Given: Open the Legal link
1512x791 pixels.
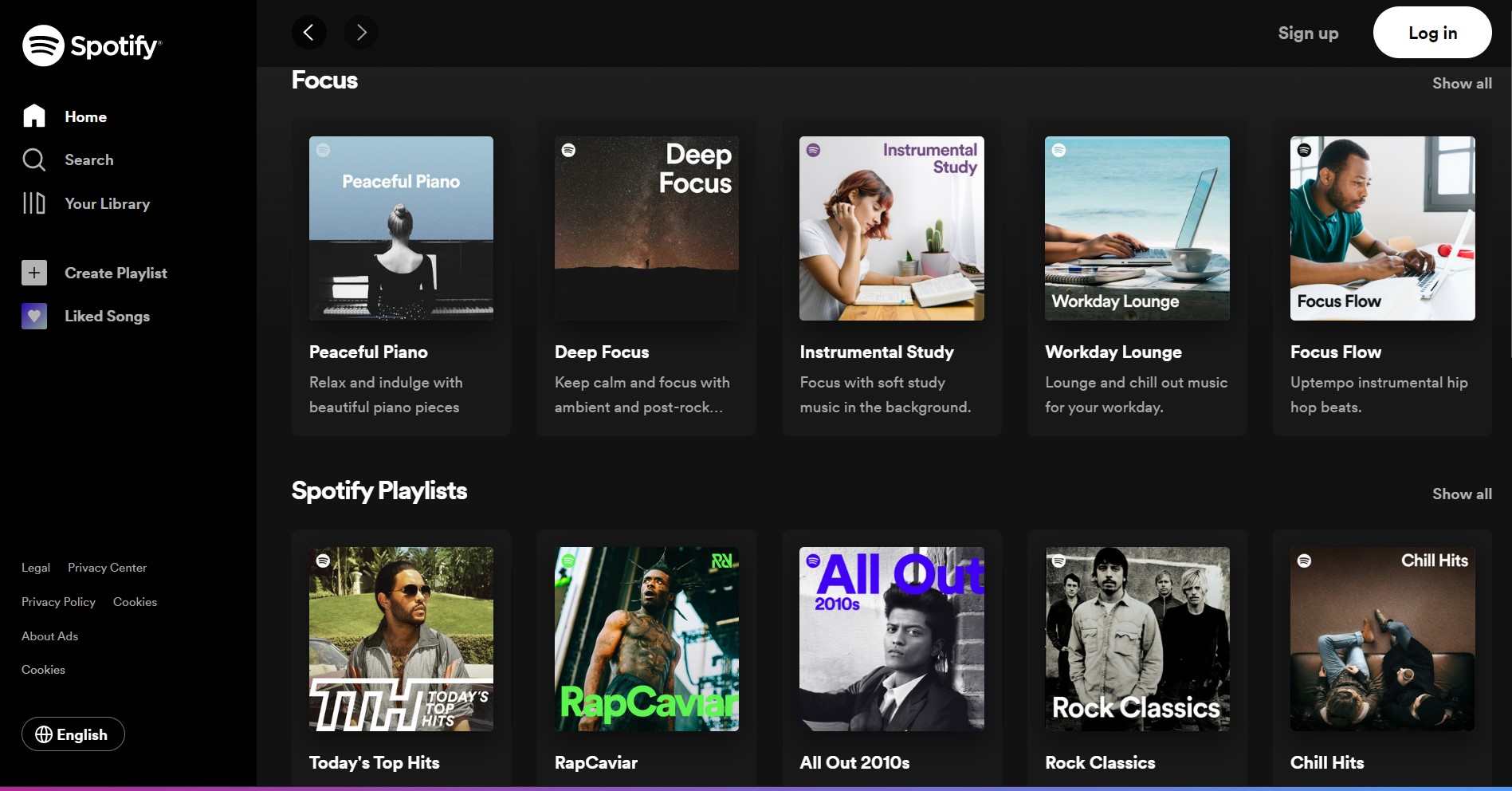Looking at the screenshot, I should coord(36,568).
